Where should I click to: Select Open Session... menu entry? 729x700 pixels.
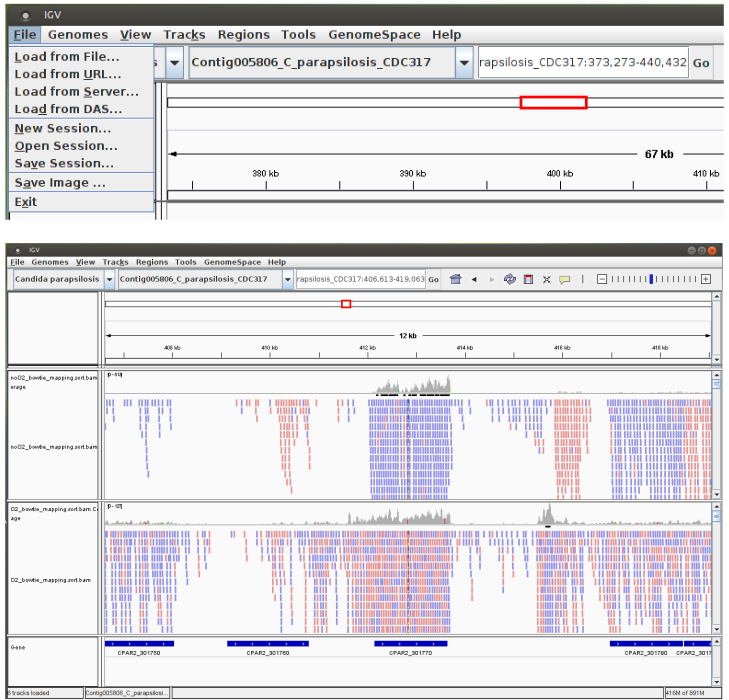(65, 146)
